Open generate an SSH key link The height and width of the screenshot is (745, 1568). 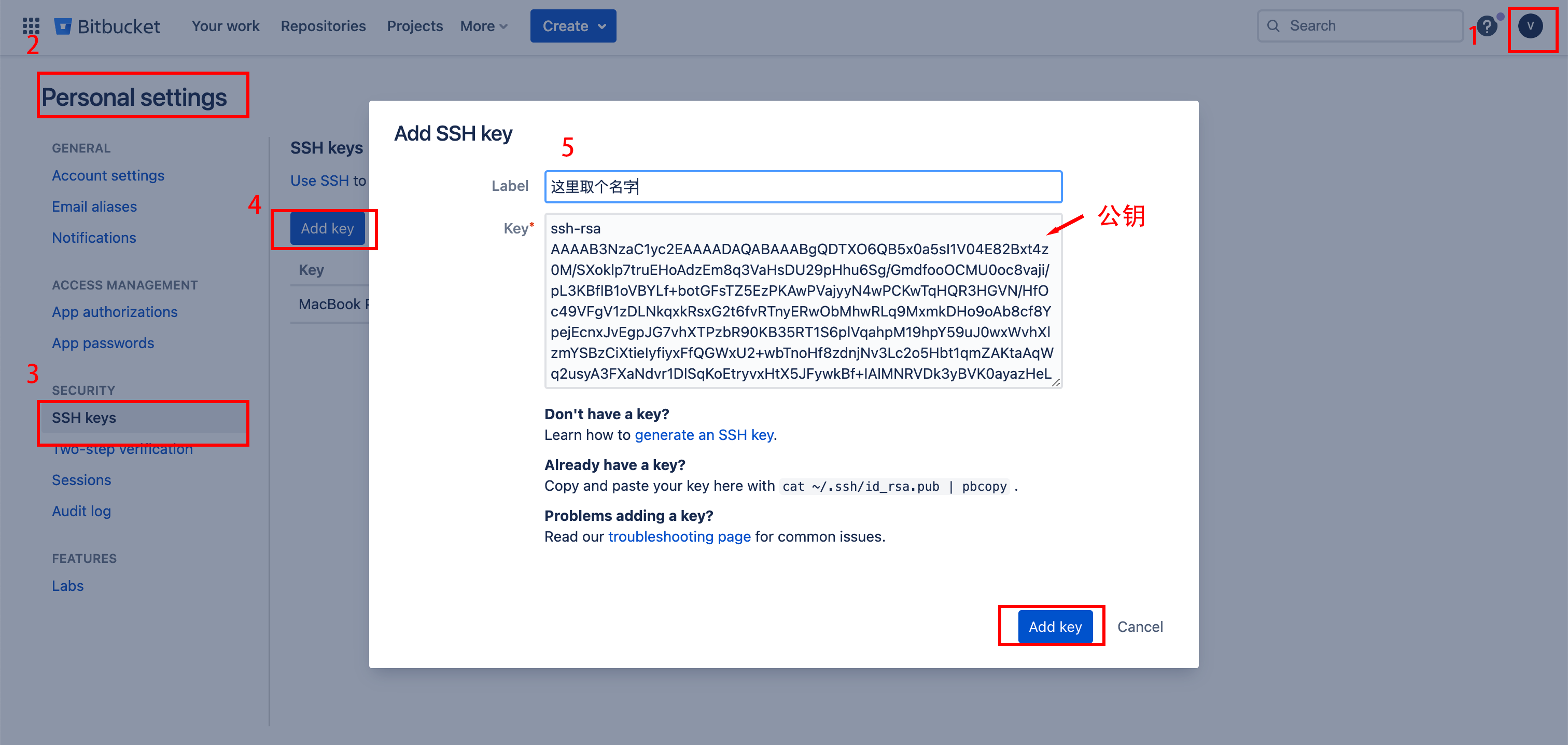pyautogui.click(x=704, y=435)
